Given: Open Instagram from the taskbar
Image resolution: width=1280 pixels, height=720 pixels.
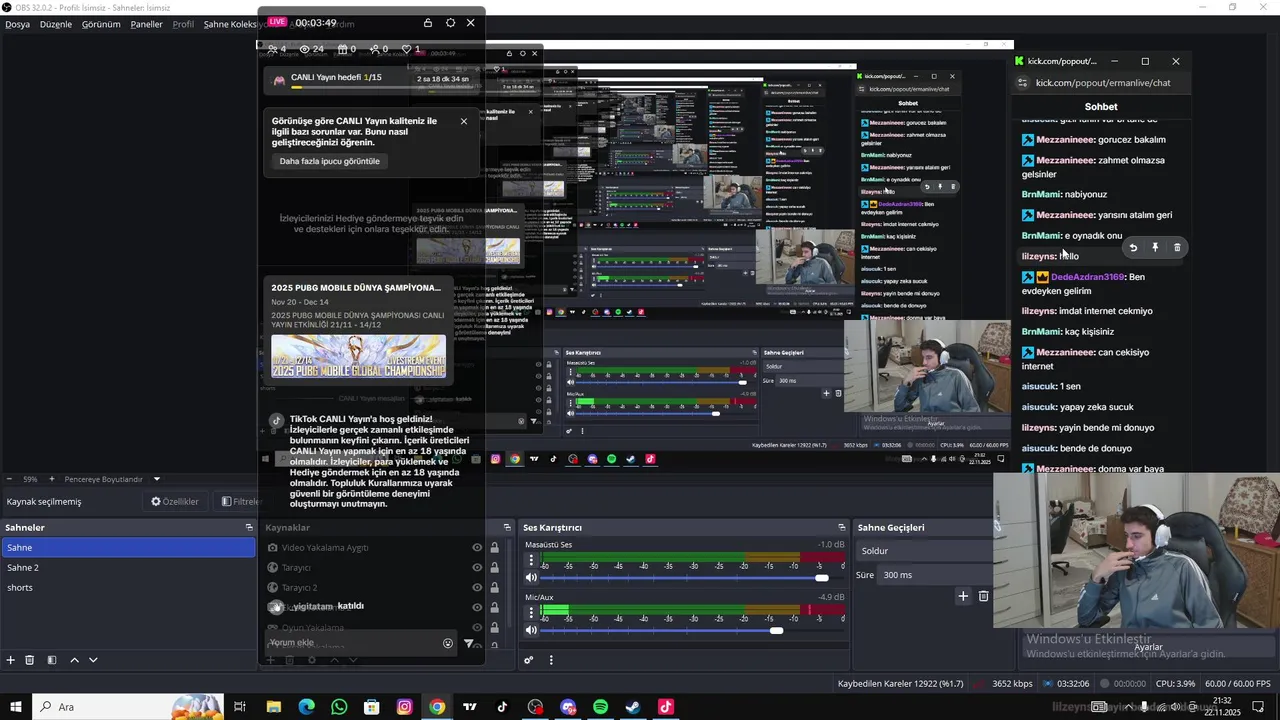Looking at the screenshot, I should [x=404, y=707].
